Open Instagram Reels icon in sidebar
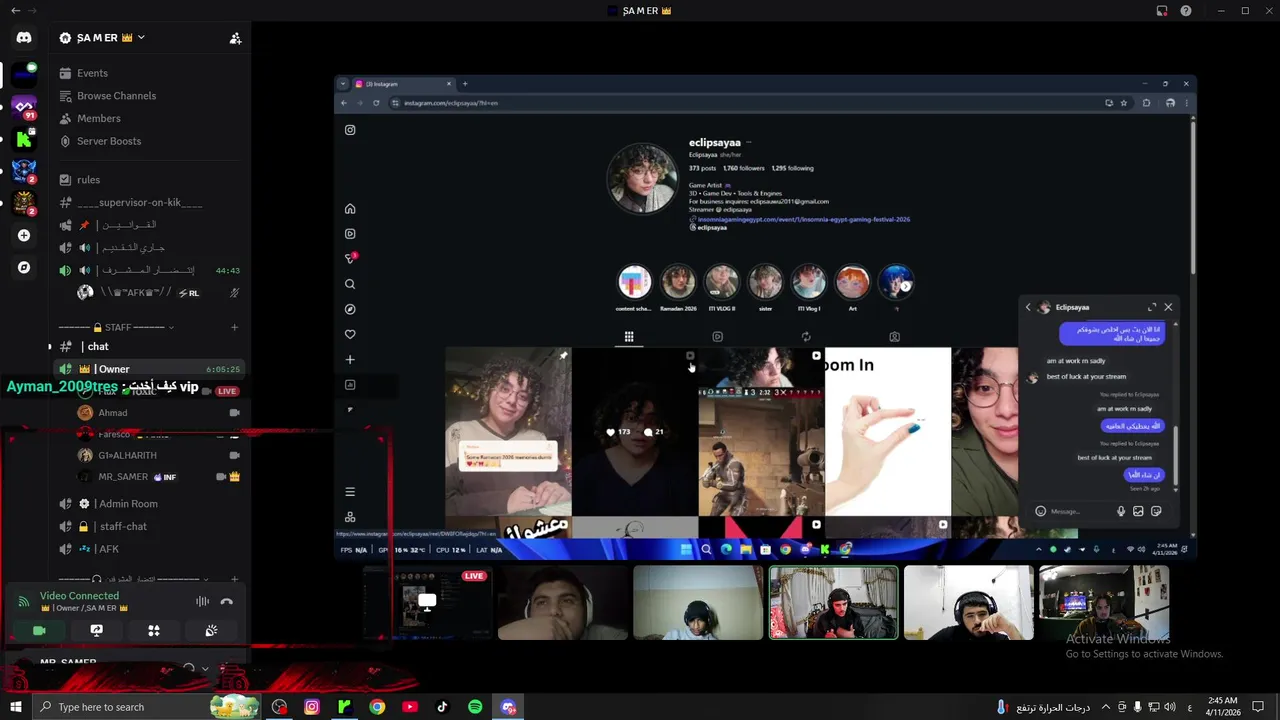 point(350,234)
